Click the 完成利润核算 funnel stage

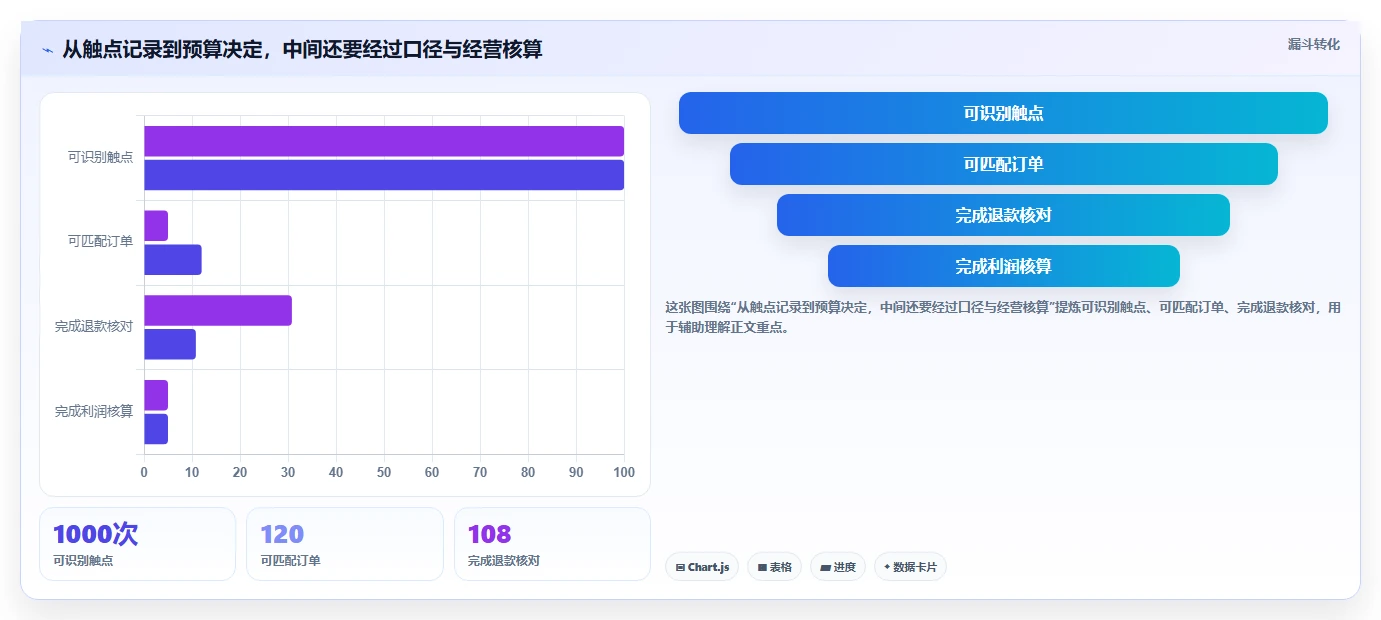1003,266
